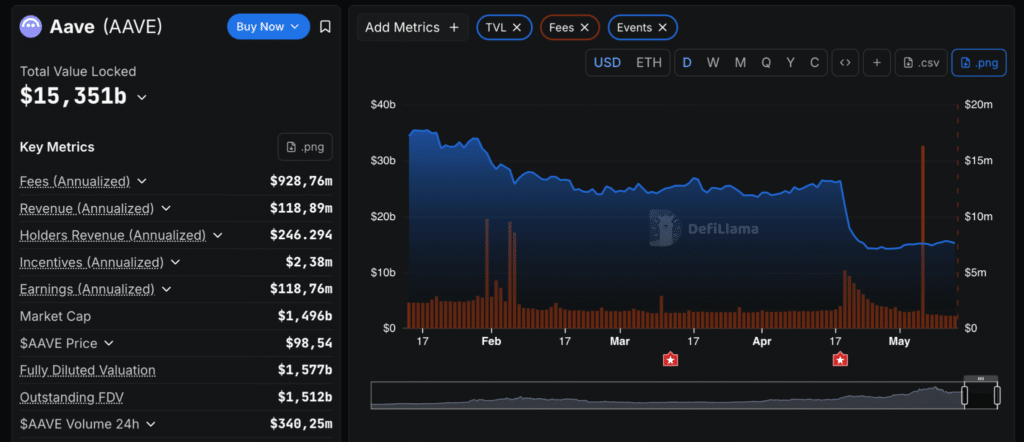Click the Aave protocol logo icon

point(31,27)
